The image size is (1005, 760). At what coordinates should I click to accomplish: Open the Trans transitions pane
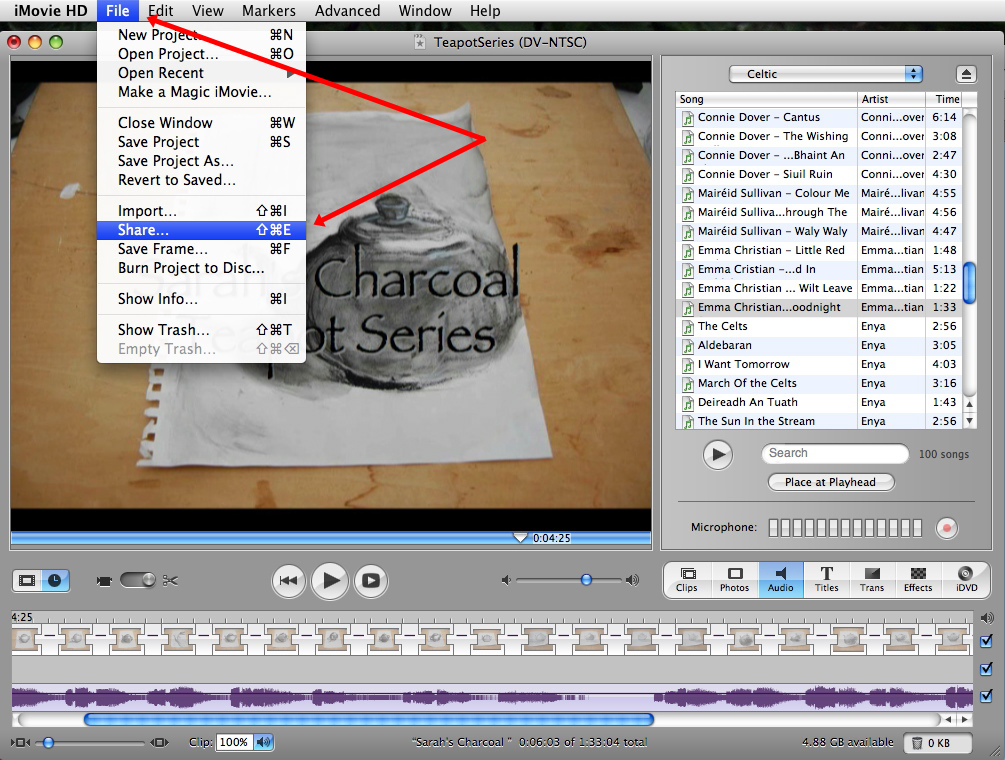pyautogui.click(x=872, y=579)
